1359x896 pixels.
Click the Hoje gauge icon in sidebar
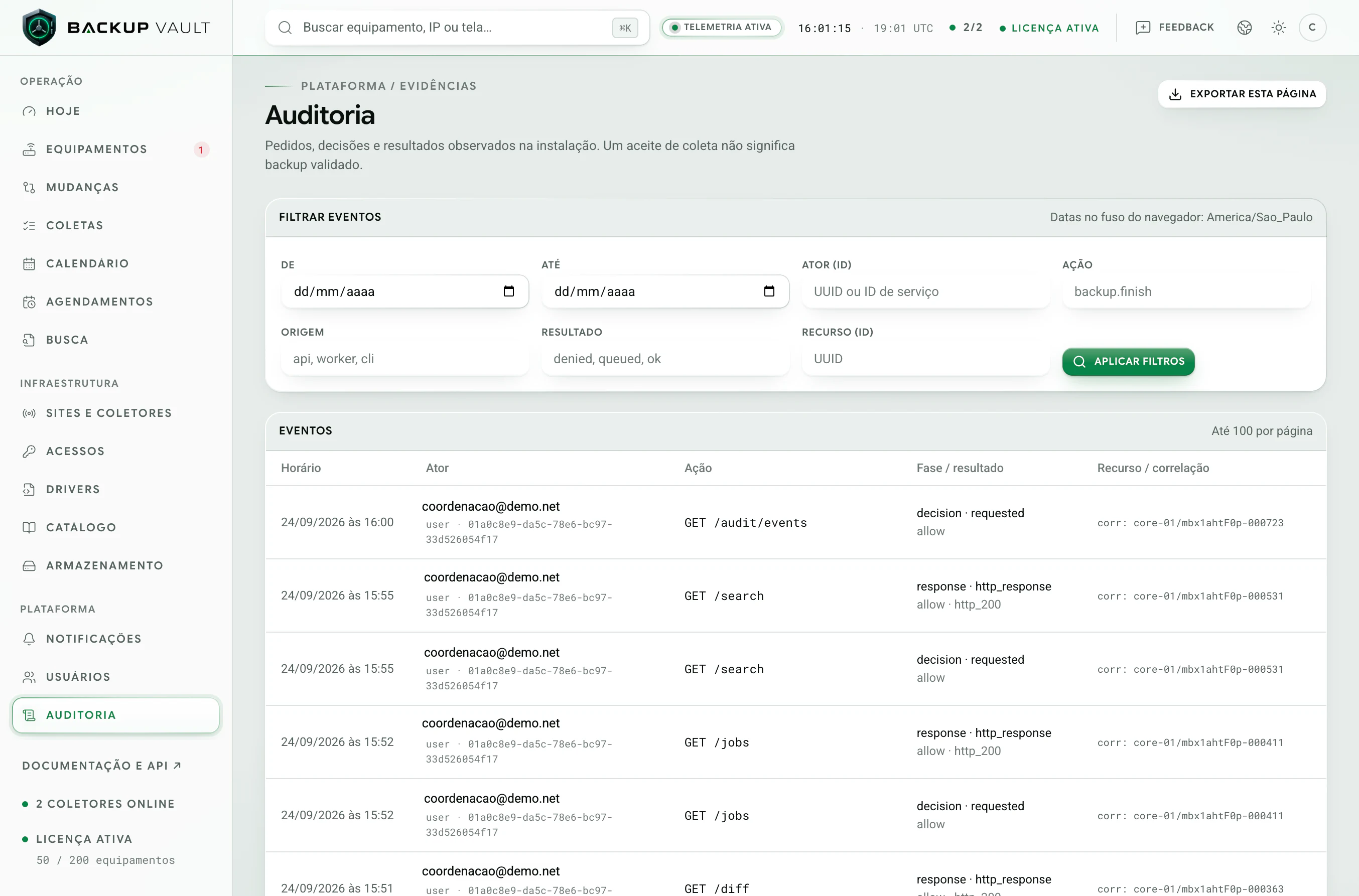tap(29, 111)
